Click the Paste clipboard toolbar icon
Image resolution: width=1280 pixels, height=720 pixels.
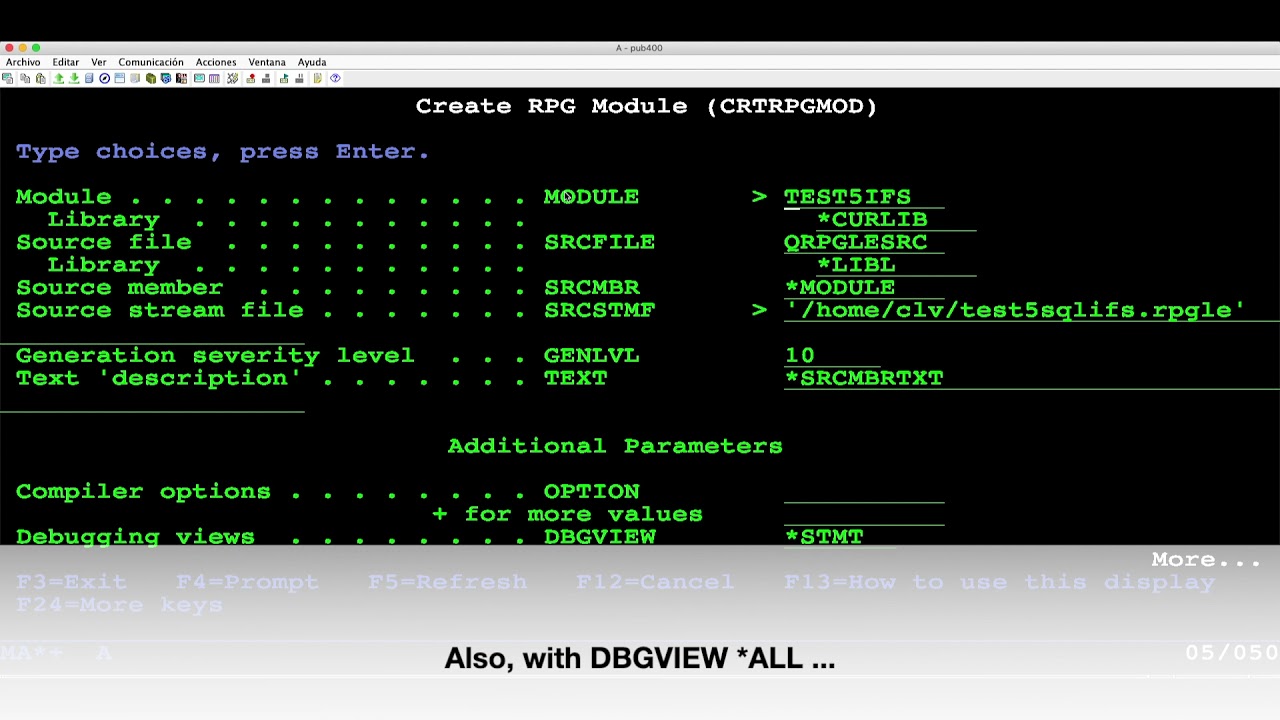[41, 78]
